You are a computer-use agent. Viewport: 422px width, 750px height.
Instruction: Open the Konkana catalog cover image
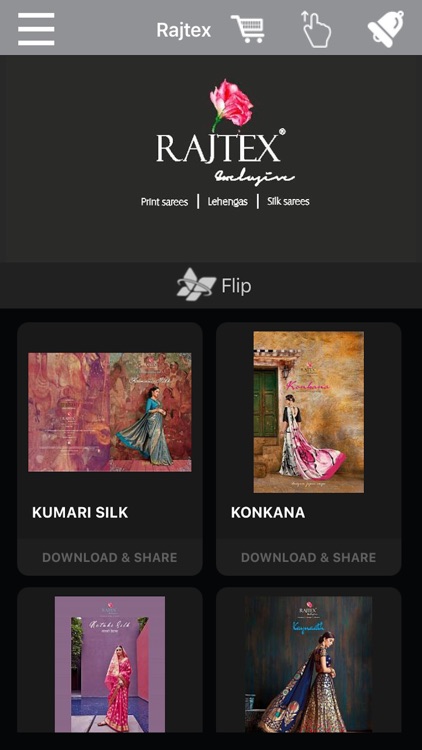309,412
